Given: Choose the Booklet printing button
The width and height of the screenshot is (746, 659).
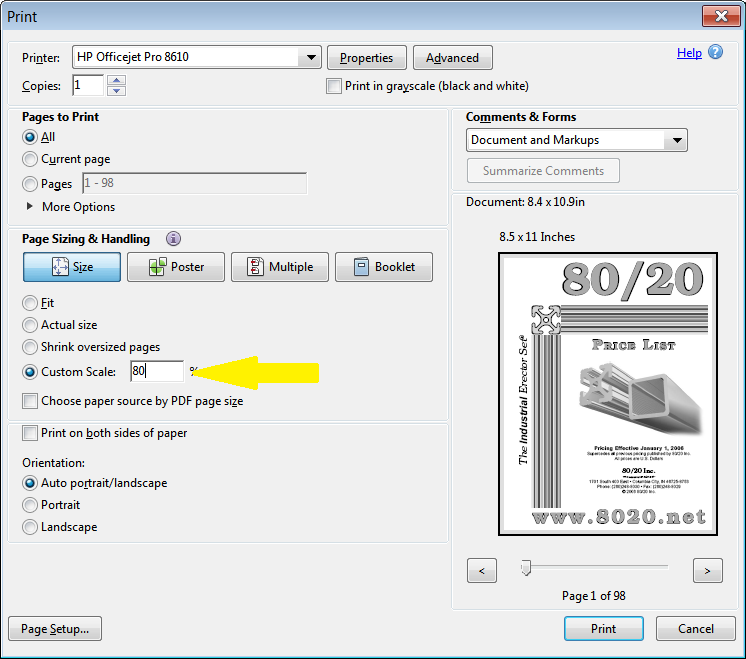Looking at the screenshot, I should click(x=384, y=267).
